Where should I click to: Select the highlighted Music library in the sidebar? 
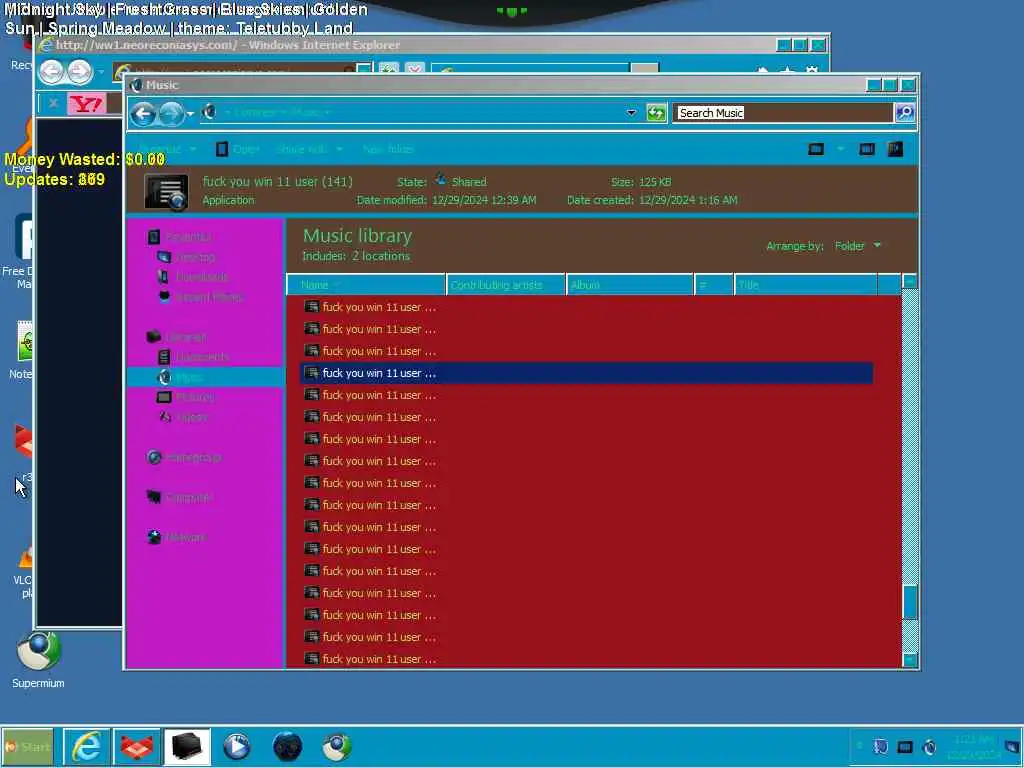point(205,377)
